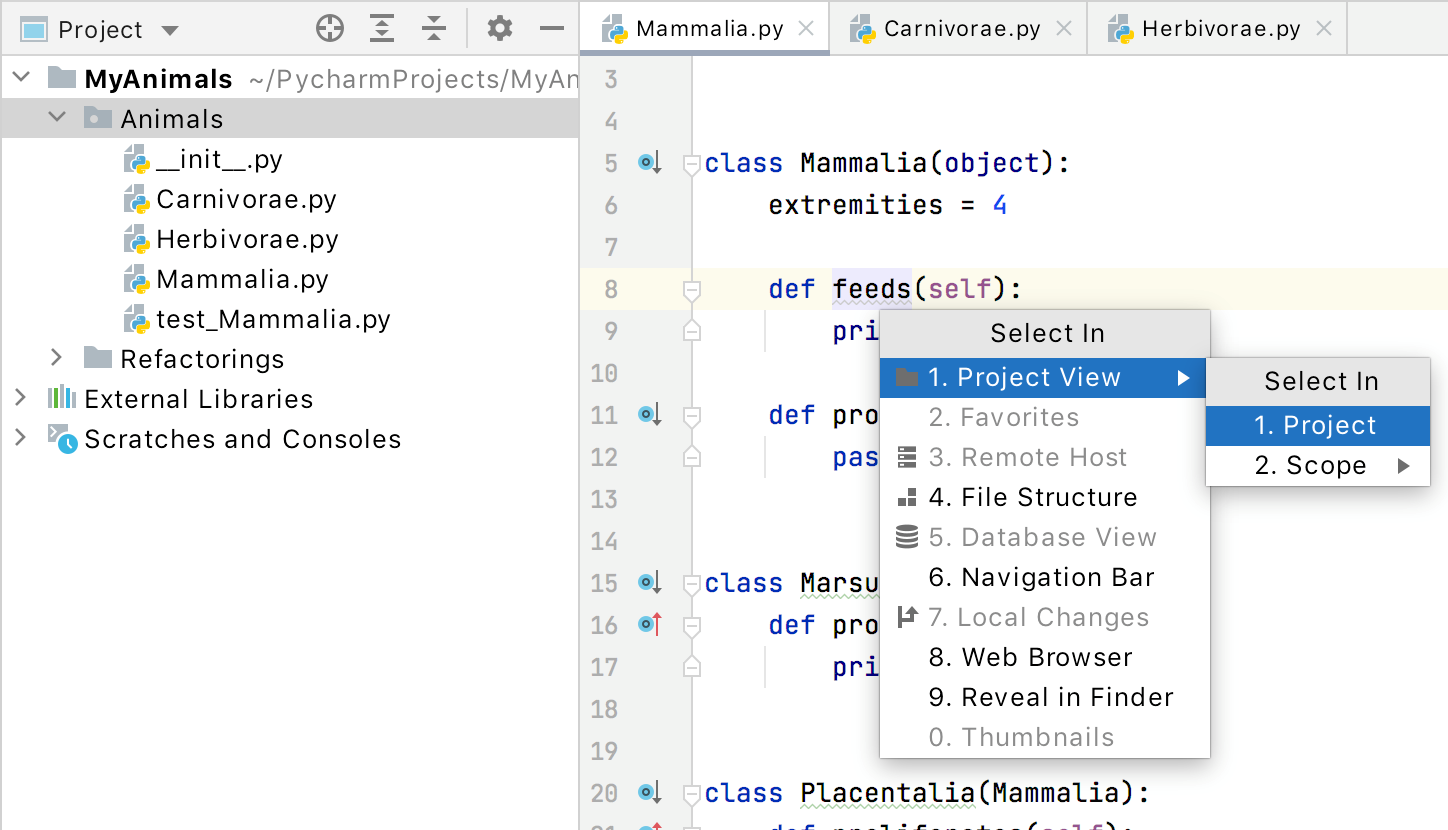Click the overriding method gutter icon on line 16
Image resolution: width=1448 pixels, height=830 pixels.
650,625
